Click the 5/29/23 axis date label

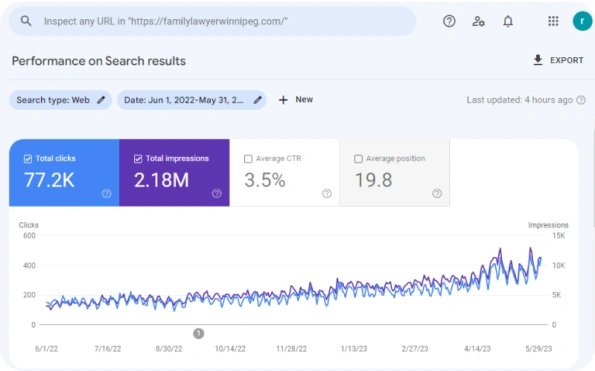[538, 349]
